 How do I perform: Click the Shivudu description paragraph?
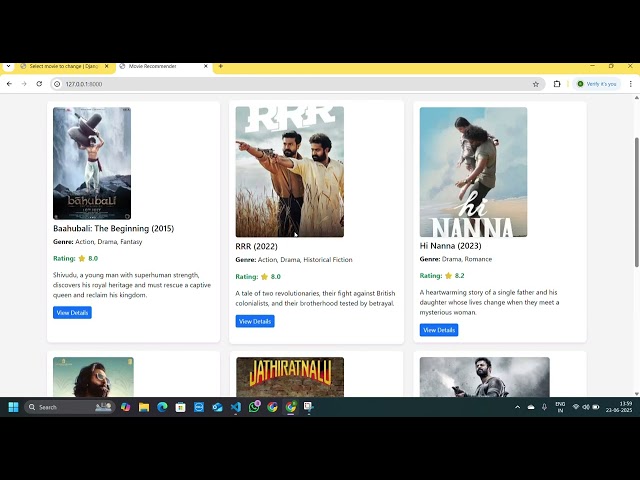[132, 285]
